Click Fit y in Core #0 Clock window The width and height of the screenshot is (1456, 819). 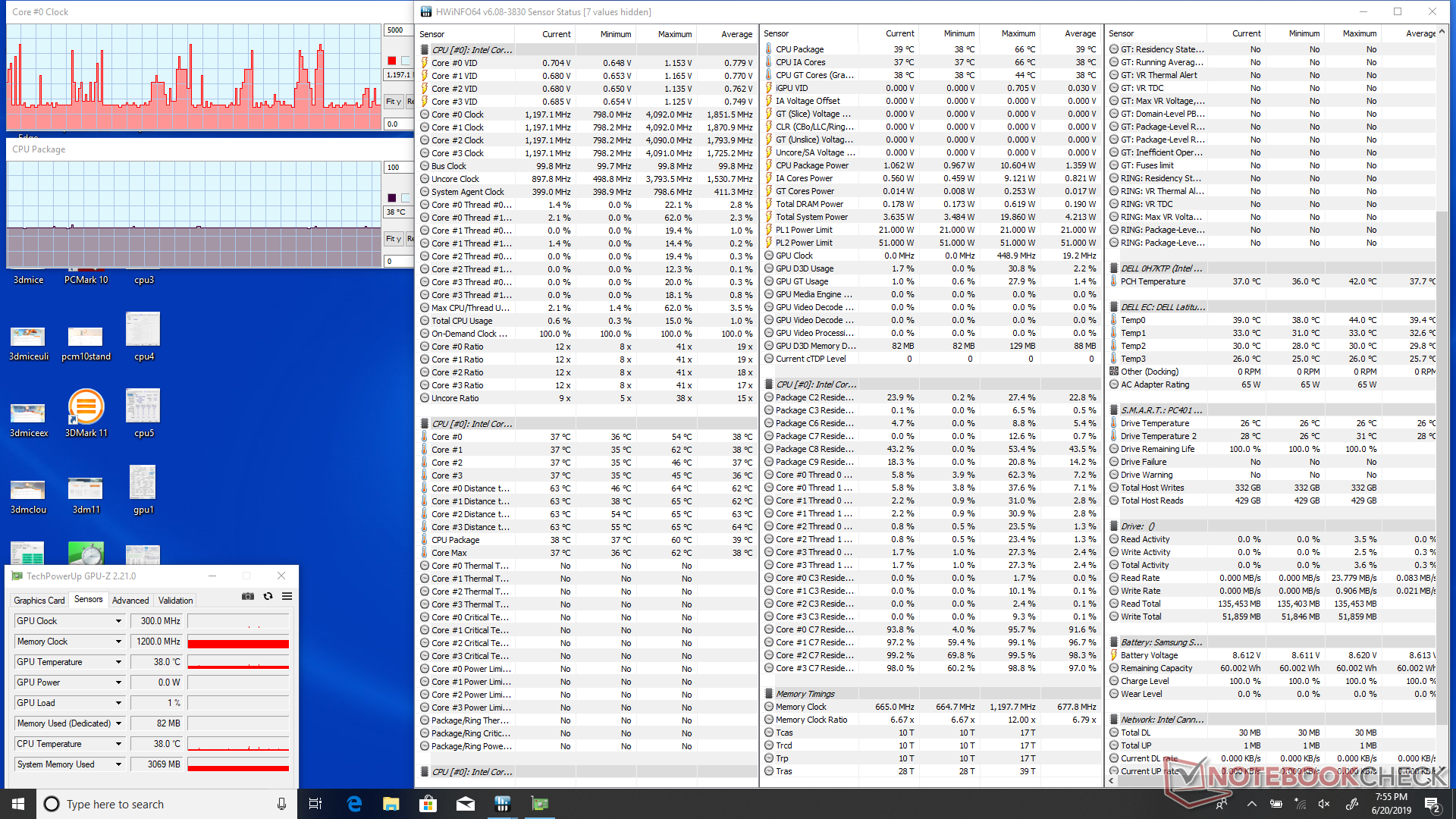point(394,101)
